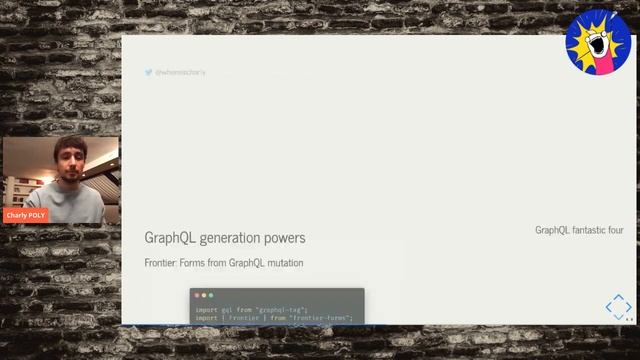Click the Twitter bird icon on the slide

point(148,72)
